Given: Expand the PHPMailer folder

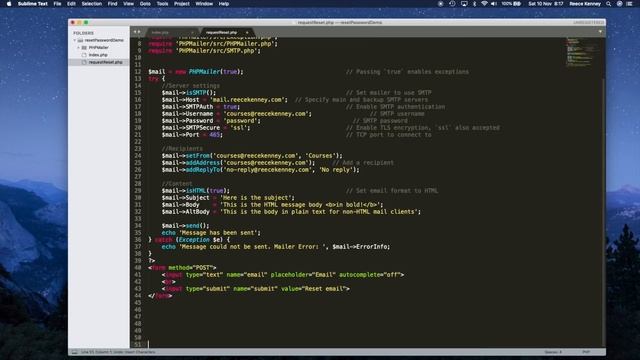Looking at the screenshot, I should [x=78, y=48].
